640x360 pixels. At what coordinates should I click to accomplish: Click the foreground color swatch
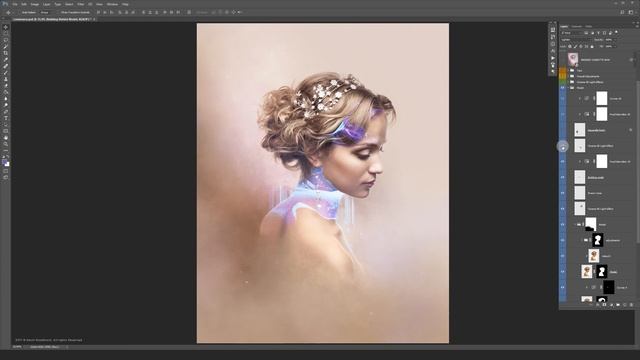[x=4, y=162]
